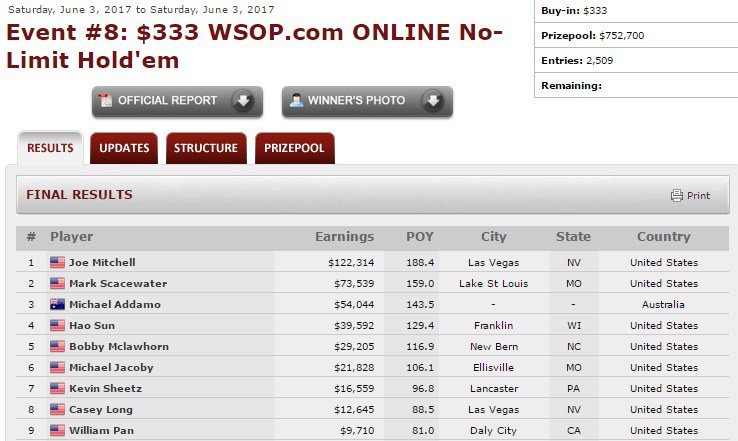Click the US flag next to Michael Jacoby
The width and height of the screenshot is (738, 441).
pos(57,367)
